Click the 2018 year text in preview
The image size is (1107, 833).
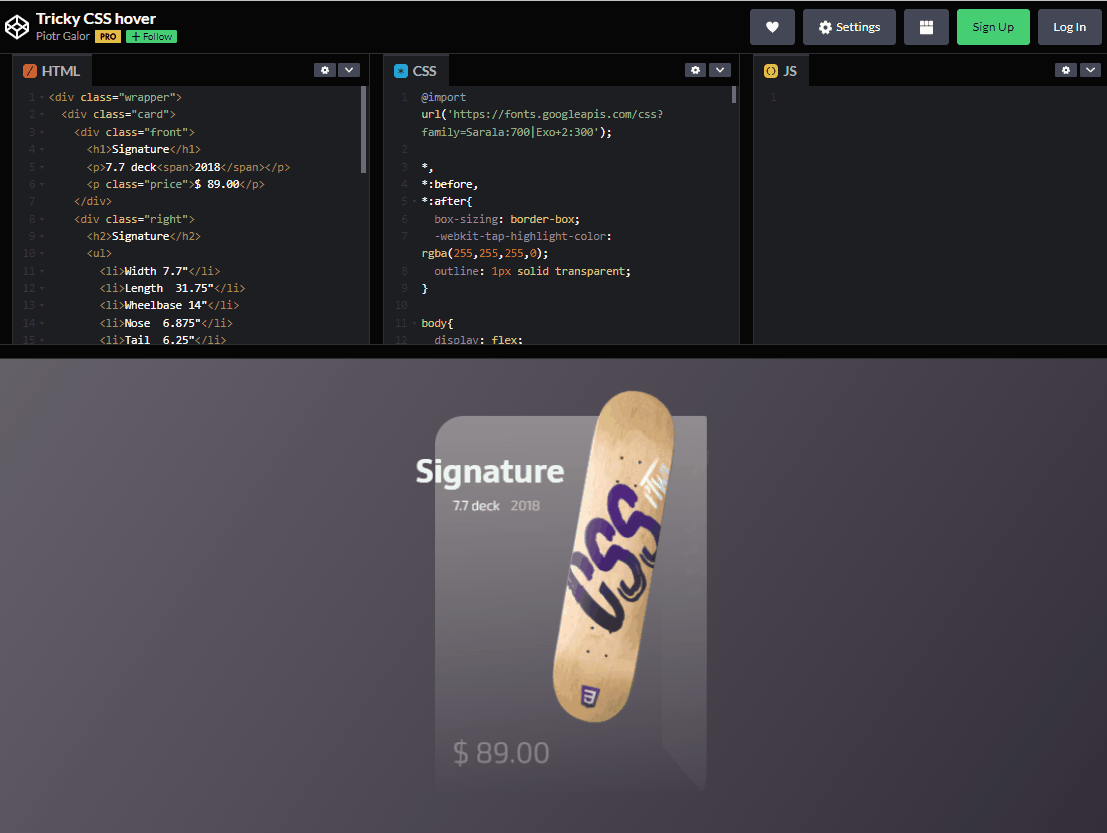point(525,505)
